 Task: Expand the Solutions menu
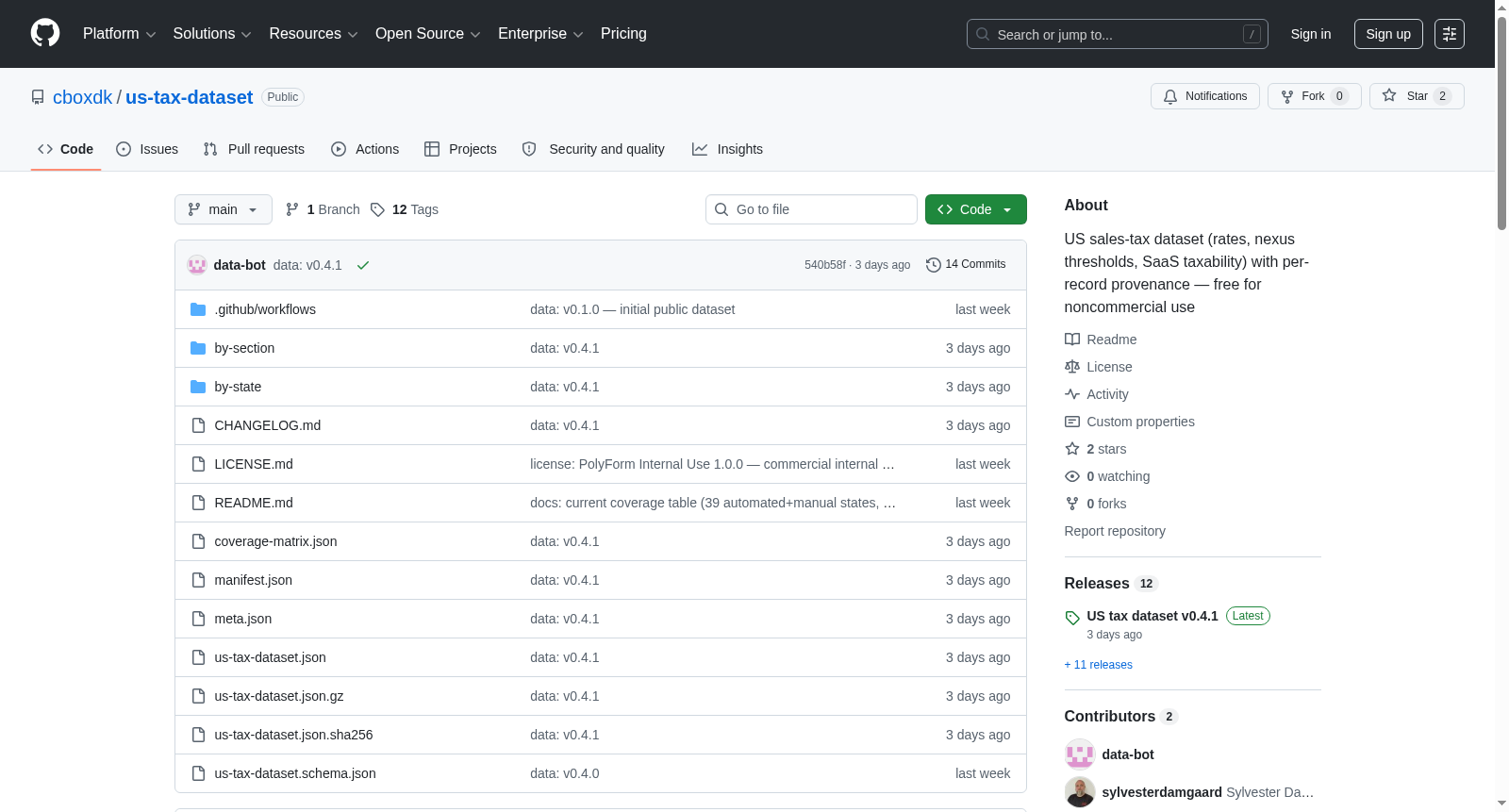pyautogui.click(x=212, y=34)
